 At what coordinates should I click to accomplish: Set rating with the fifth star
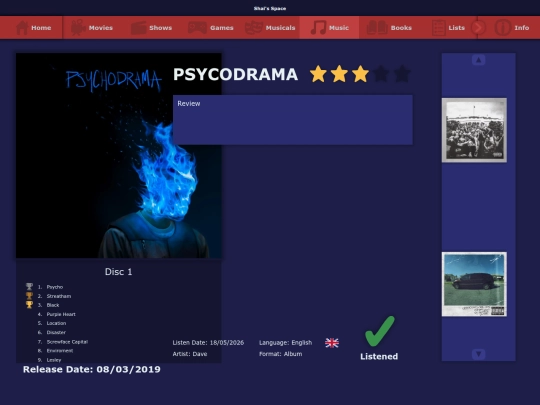pyautogui.click(x=402, y=74)
